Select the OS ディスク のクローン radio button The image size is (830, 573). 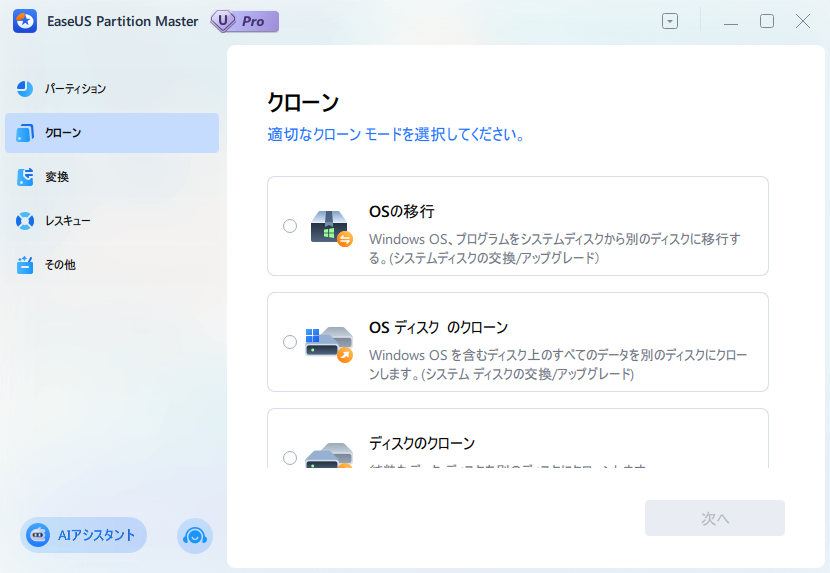click(290, 342)
